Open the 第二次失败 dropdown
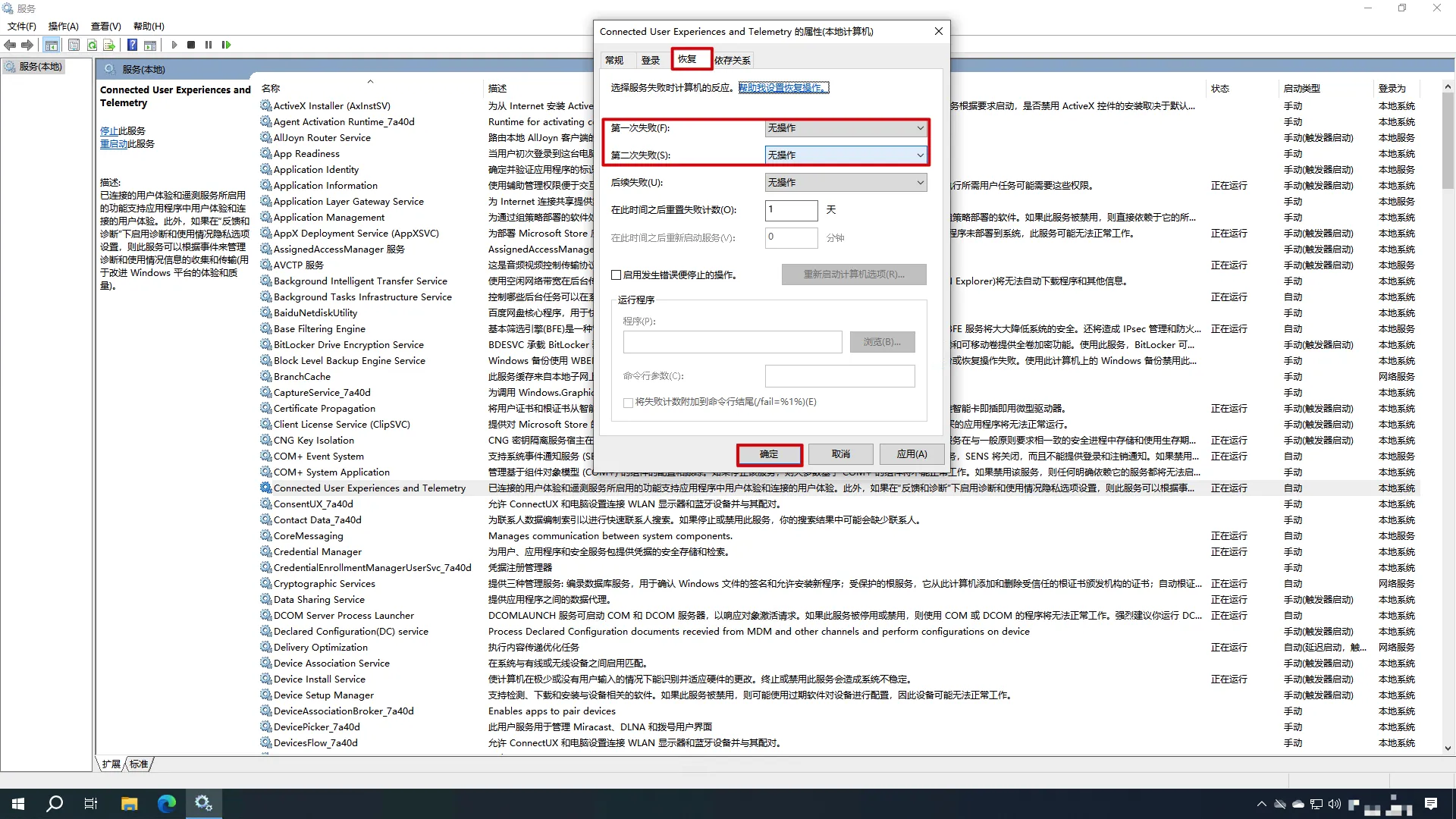1456x819 pixels. click(x=846, y=155)
